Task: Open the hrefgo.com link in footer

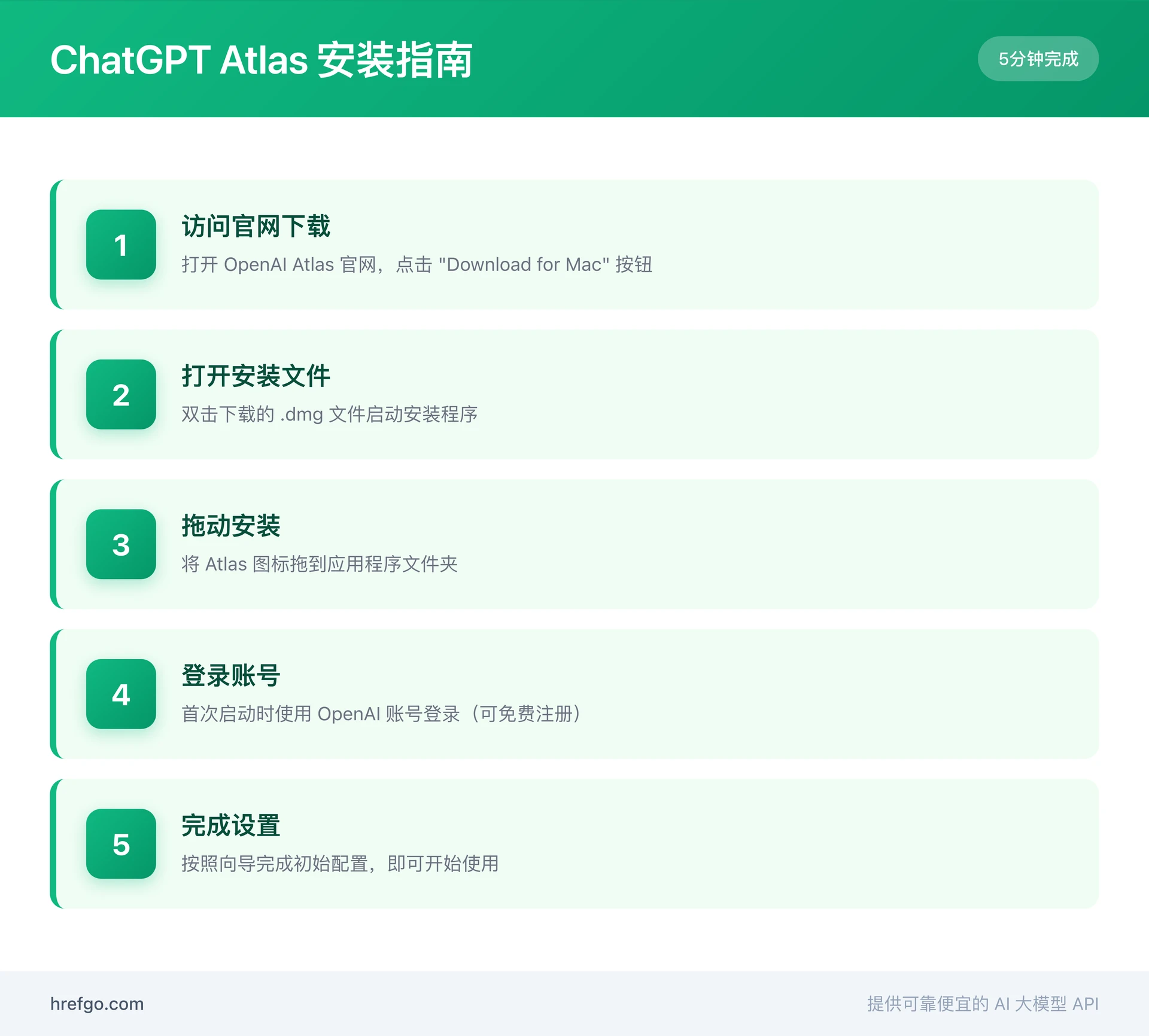Action: 97,1004
